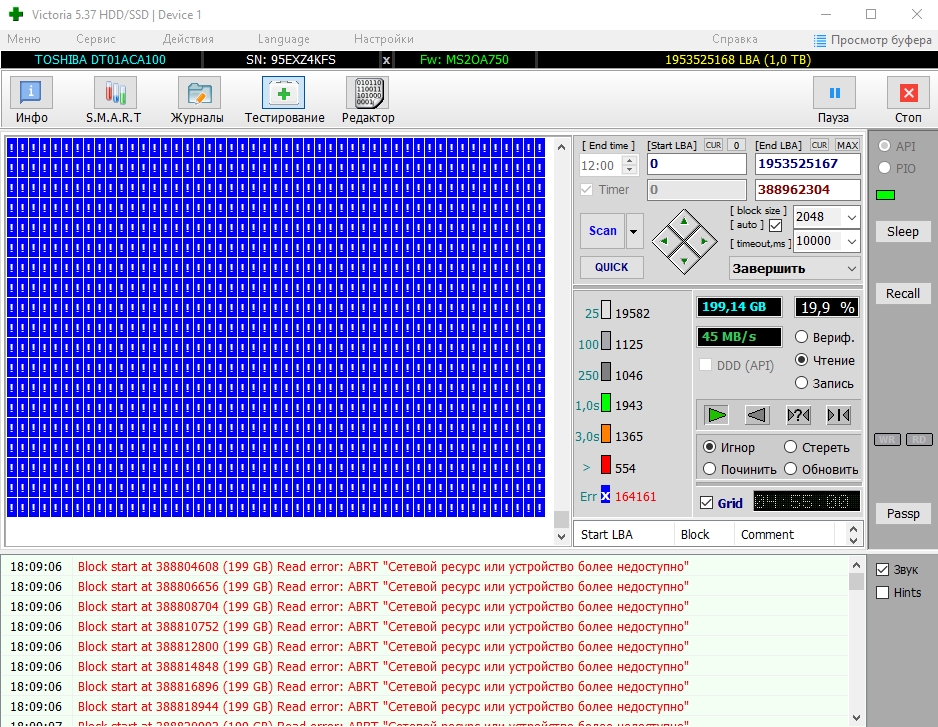Viewport: 938px width, 727px height.
Task: Click the Victoria green cross app icon
Action: click(x=16, y=14)
